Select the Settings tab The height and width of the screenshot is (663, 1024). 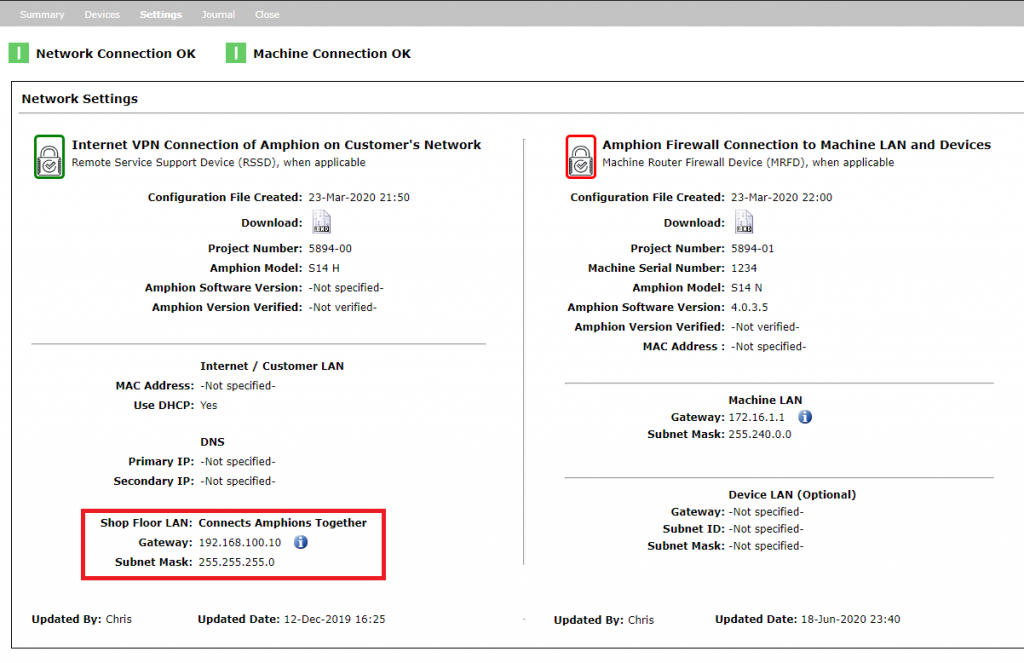coord(161,14)
